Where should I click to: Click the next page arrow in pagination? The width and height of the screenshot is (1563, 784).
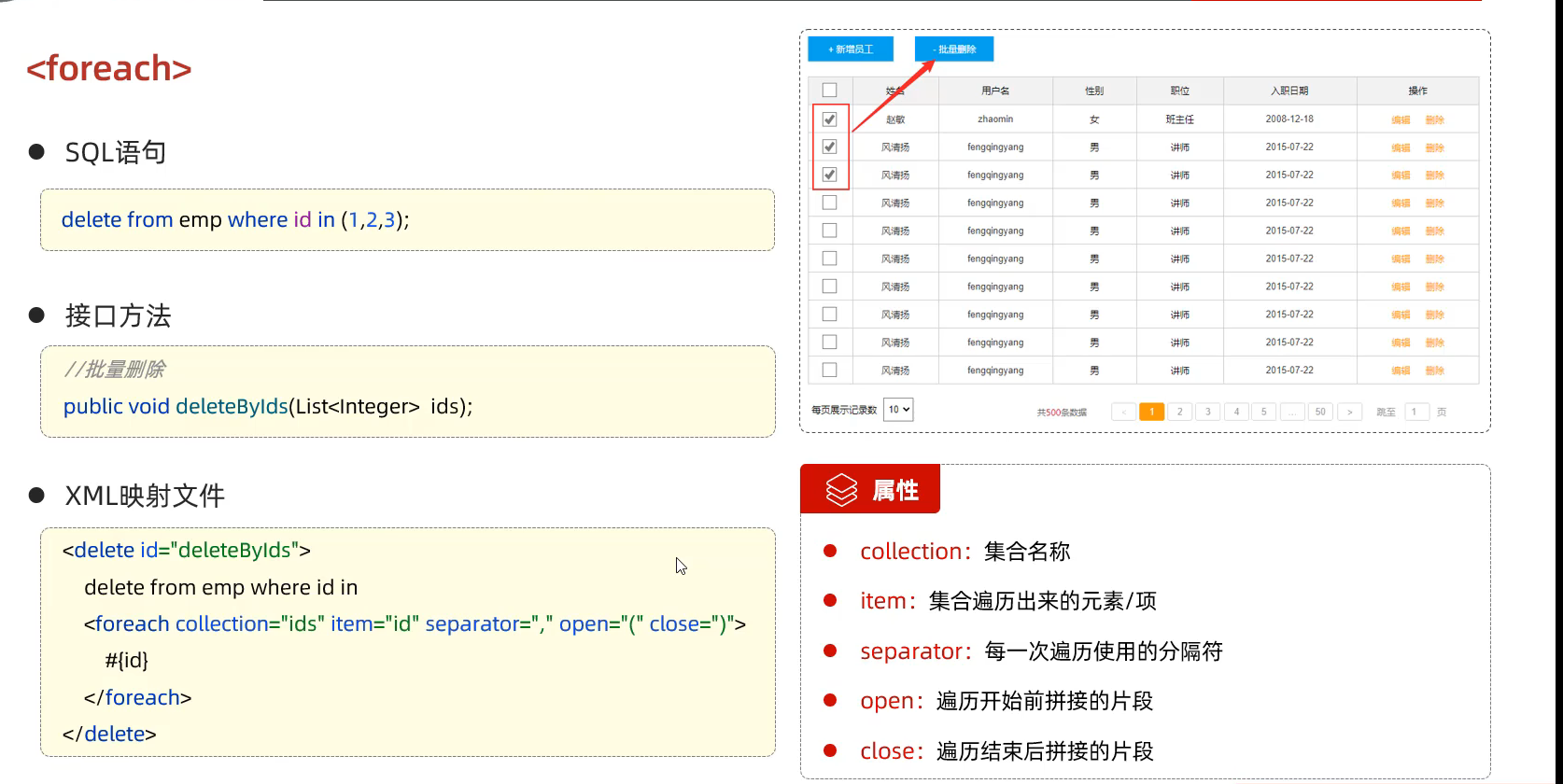[x=1349, y=412]
